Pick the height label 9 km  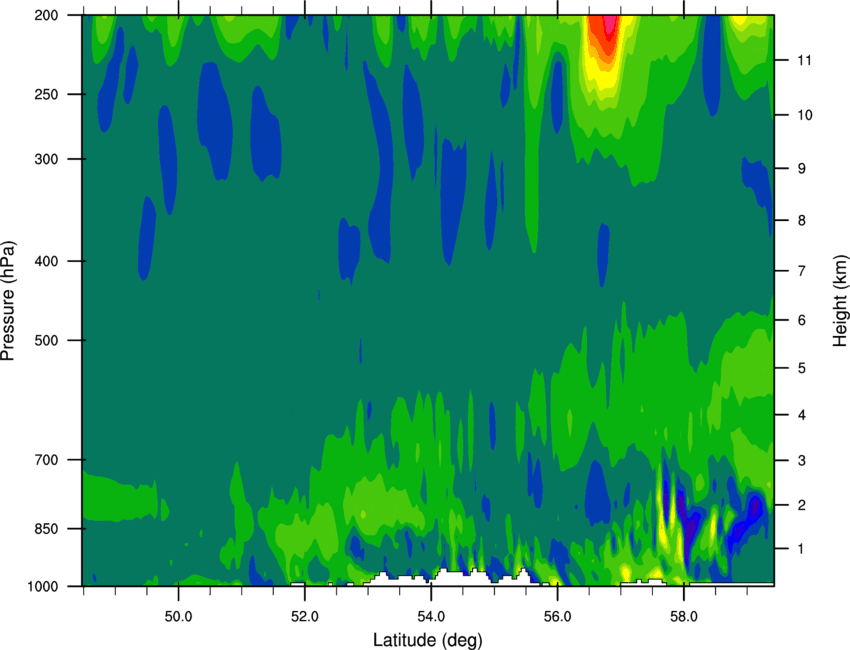tap(802, 169)
